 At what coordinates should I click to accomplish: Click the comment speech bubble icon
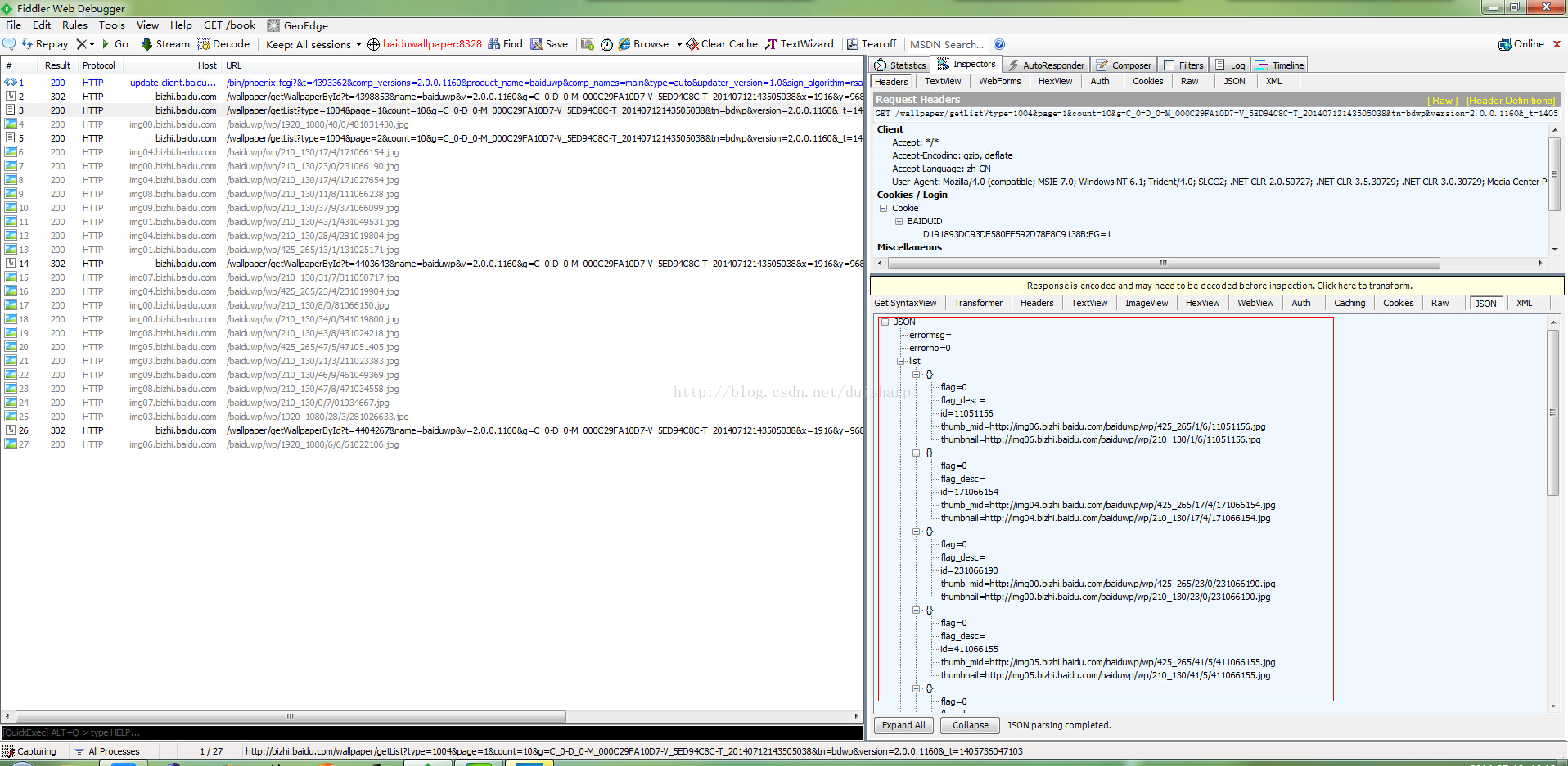[10, 44]
